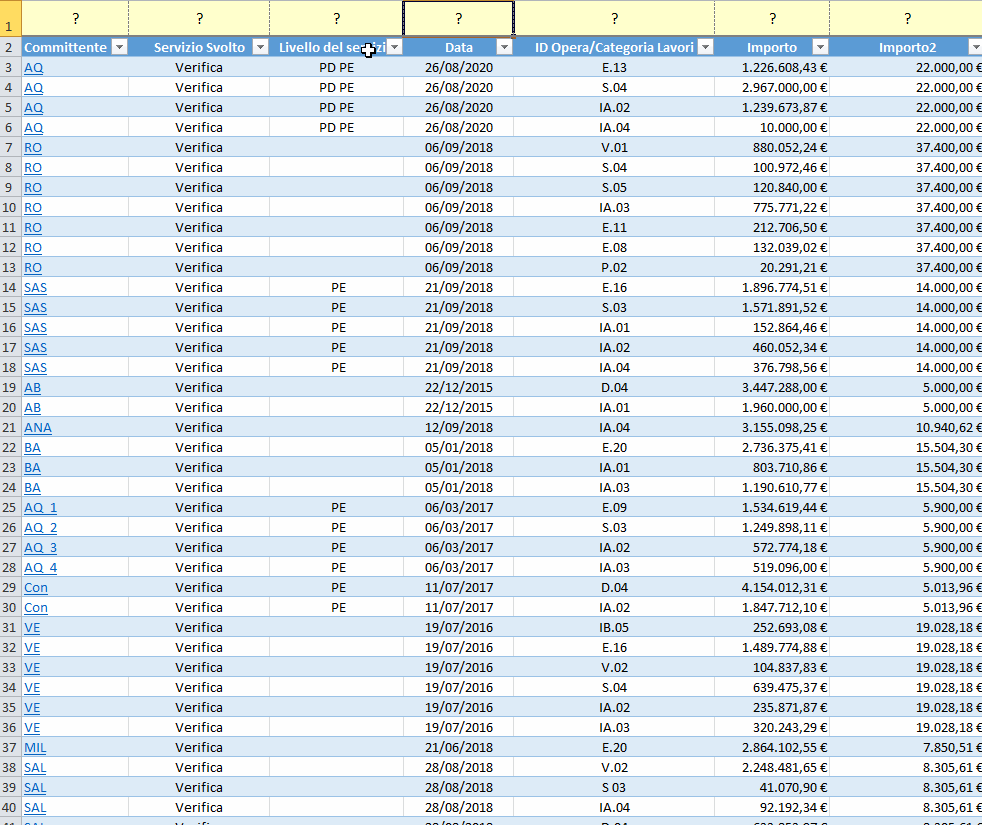Viewport: 982px width, 825px height.
Task: Select the E.09 category cell
Action: [614, 507]
